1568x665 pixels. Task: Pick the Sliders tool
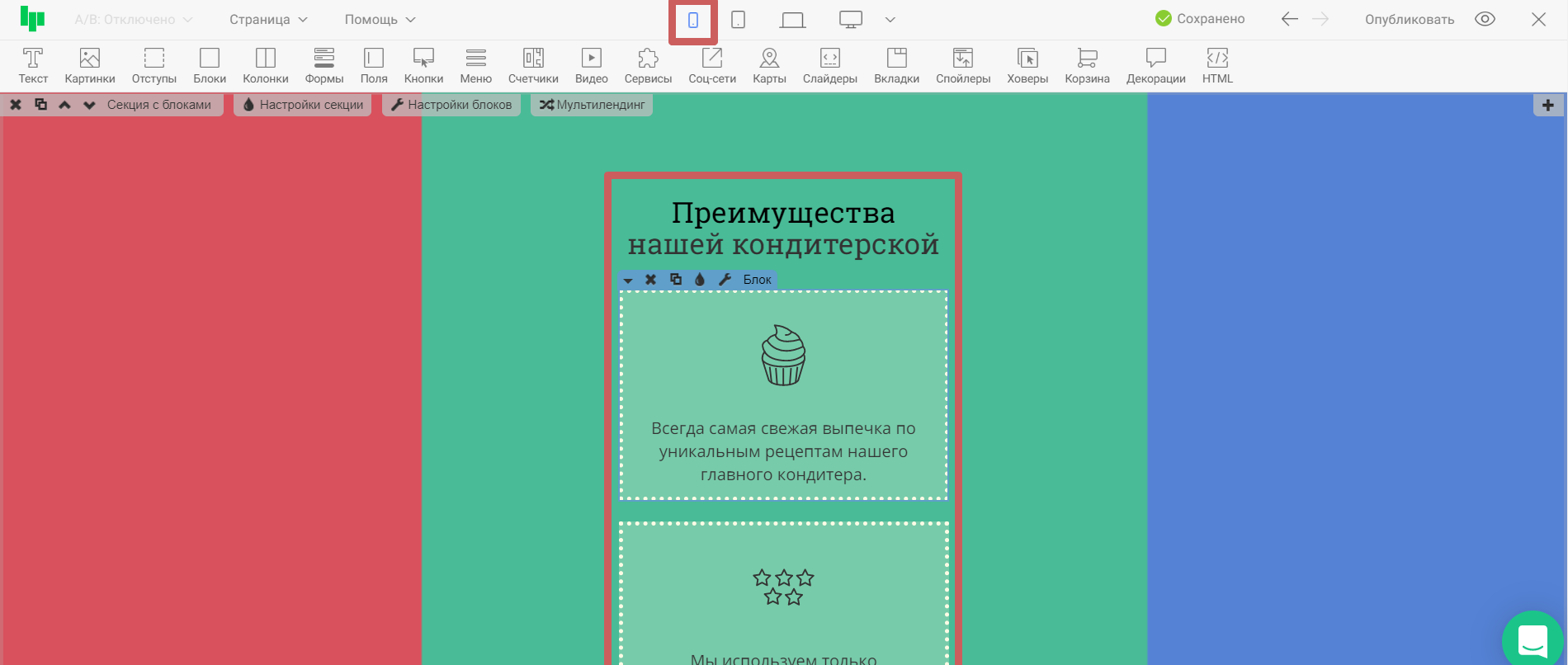point(829,66)
